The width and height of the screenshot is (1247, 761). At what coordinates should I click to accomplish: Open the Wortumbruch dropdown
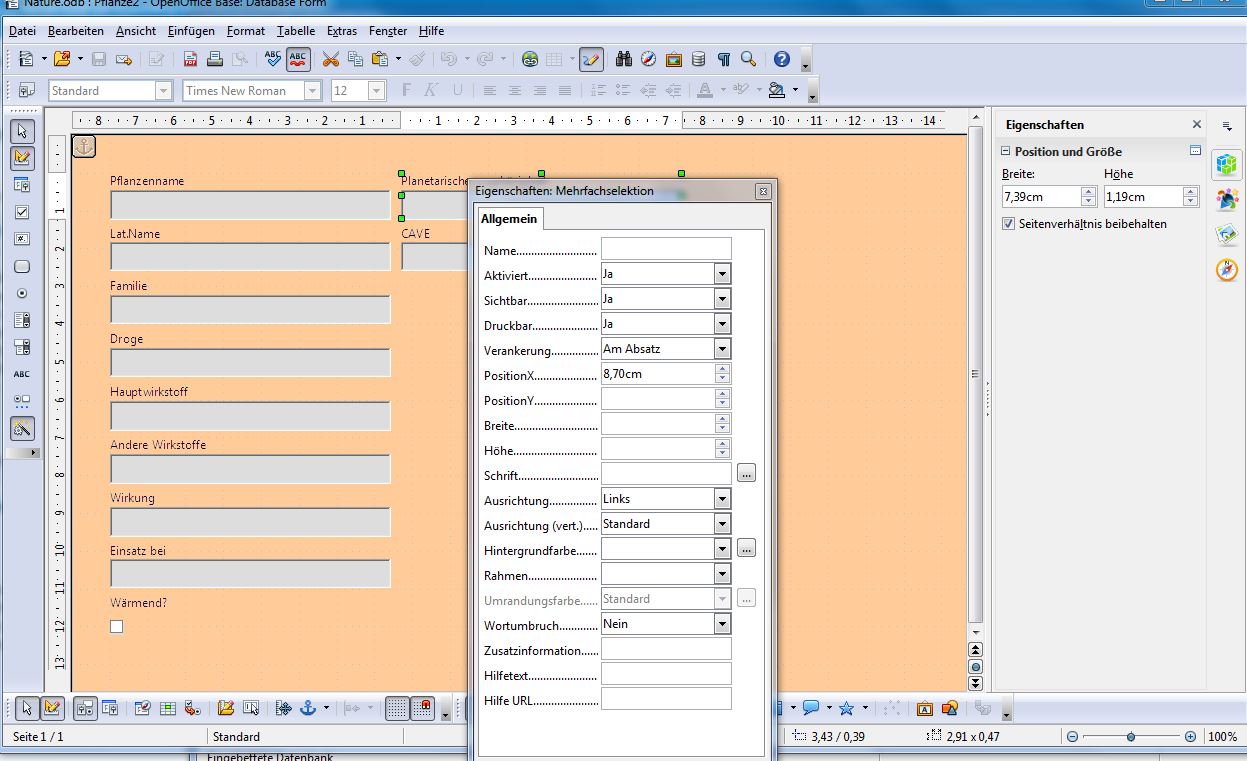click(x=723, y=624)
